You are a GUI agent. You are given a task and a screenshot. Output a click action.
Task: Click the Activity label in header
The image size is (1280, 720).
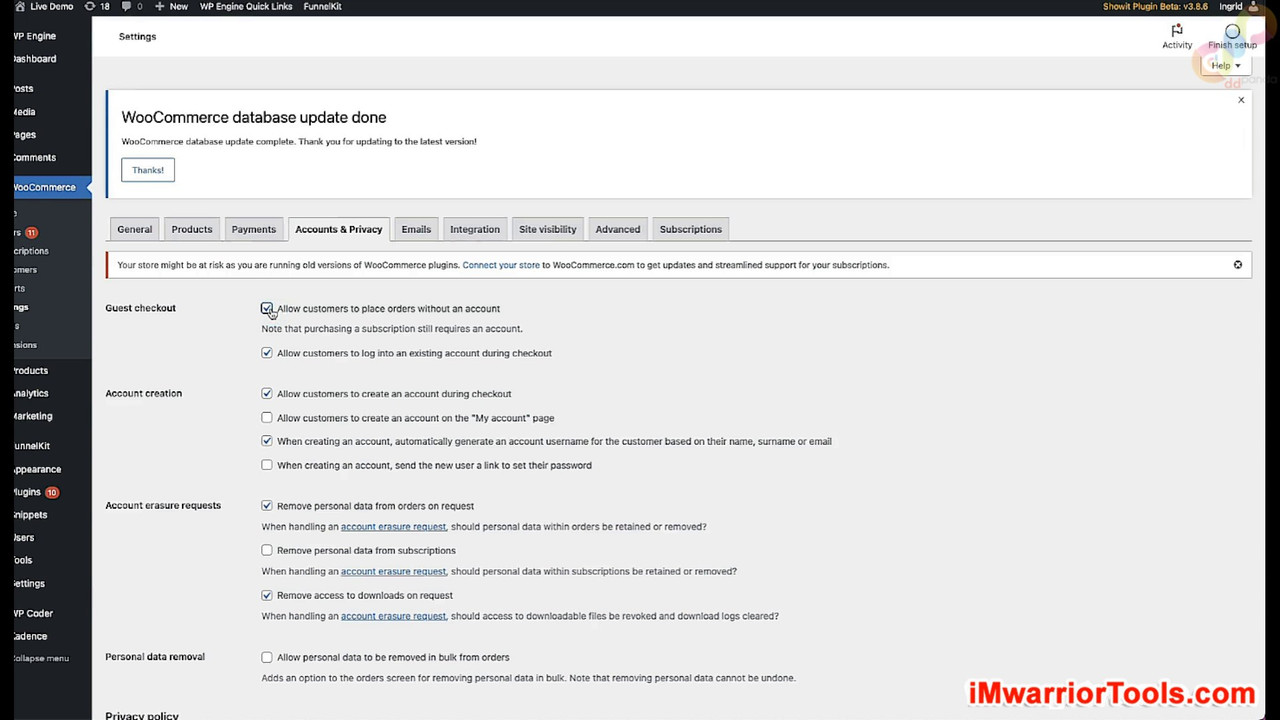(1177, 45)
